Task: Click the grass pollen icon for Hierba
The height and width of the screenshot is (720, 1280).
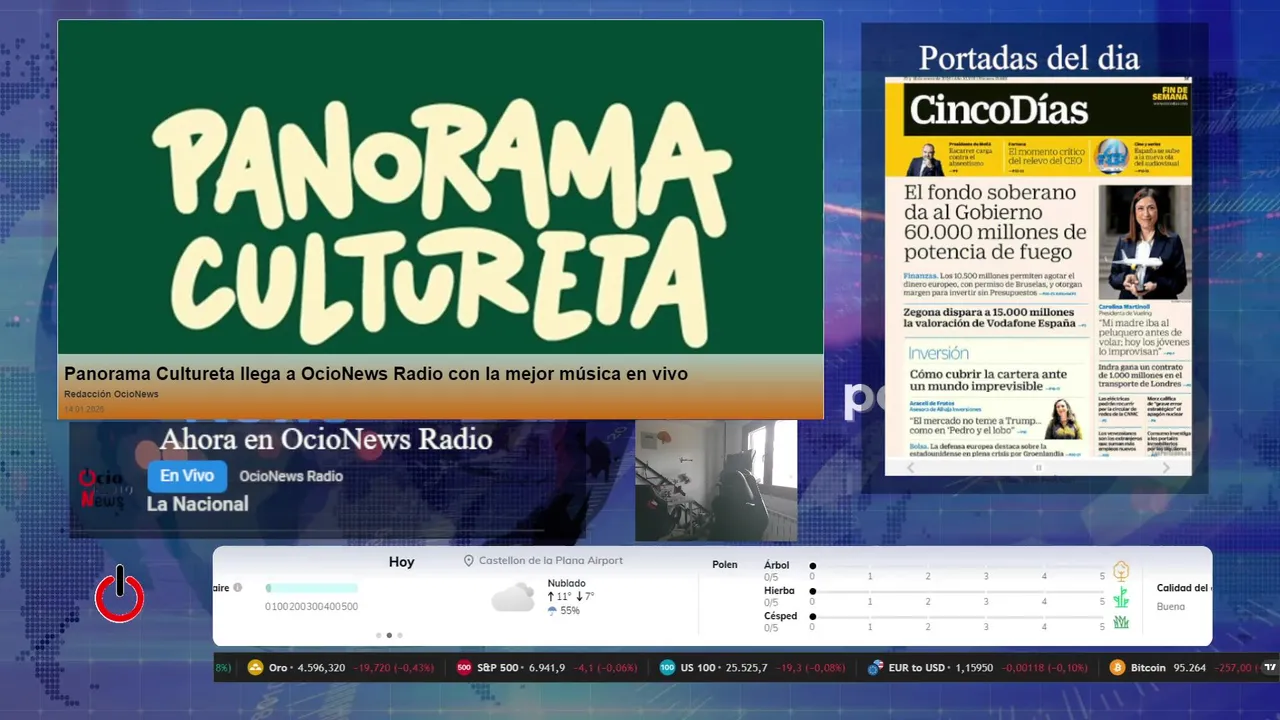Action: pos(1122,597)
